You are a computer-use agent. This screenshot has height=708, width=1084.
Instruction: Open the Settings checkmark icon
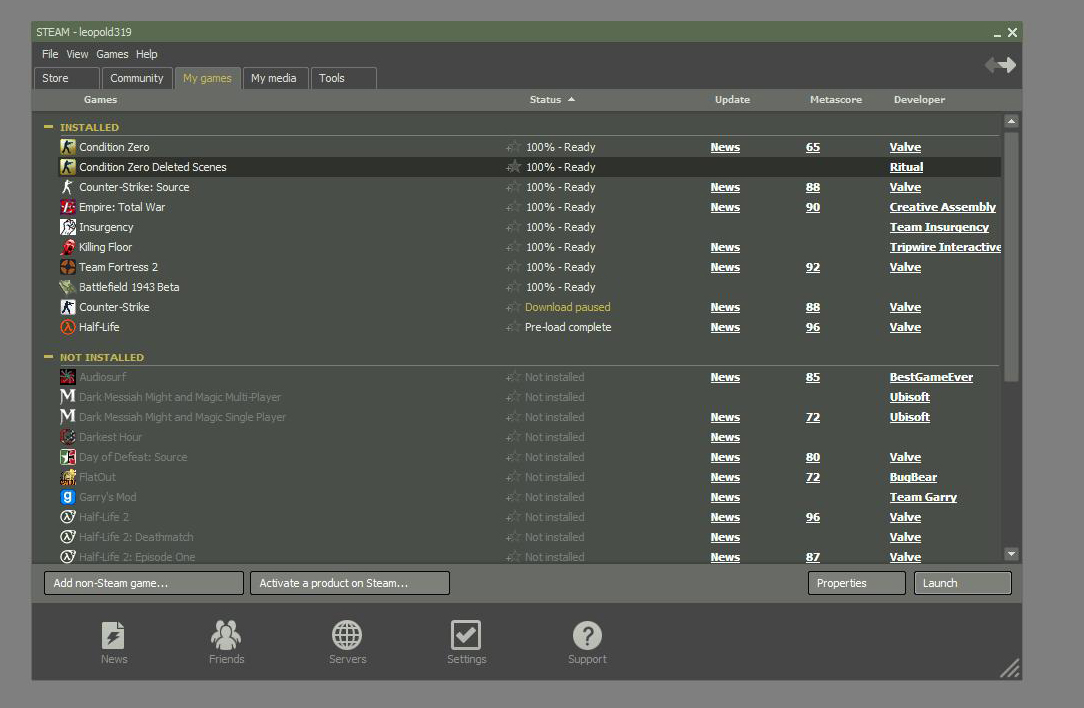[x=466, y=635]
